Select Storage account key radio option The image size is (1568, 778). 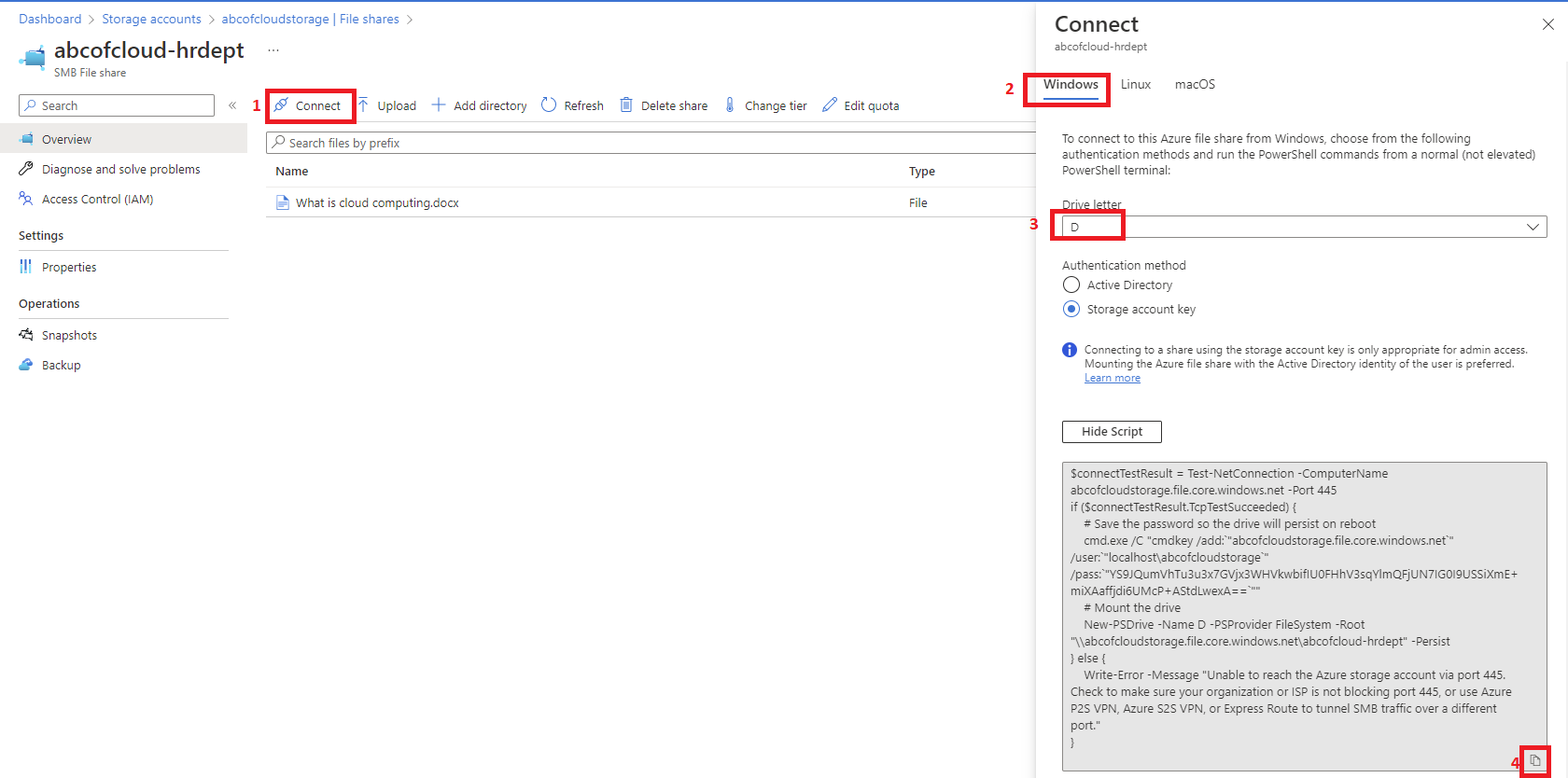click(1071, 309)
